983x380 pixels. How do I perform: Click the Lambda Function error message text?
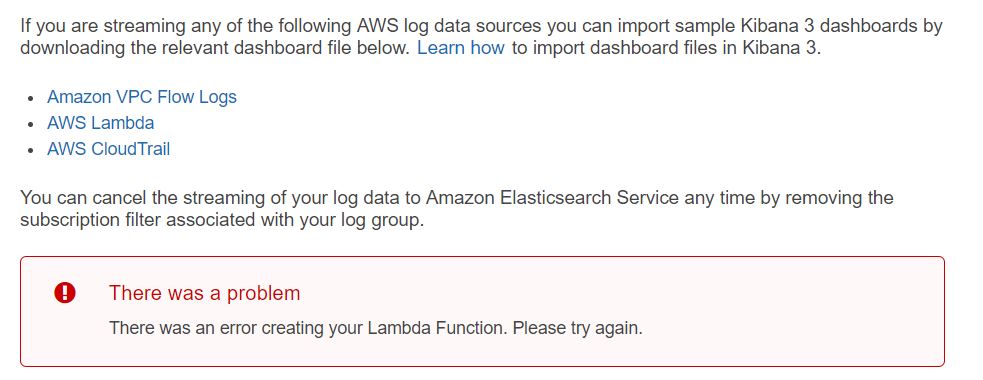[376, 328]
